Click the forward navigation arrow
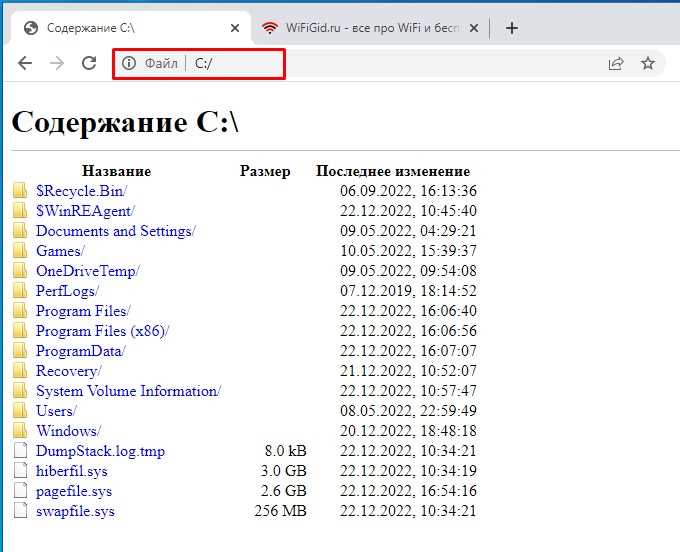The image size is (680, 552). click(57, 63)
